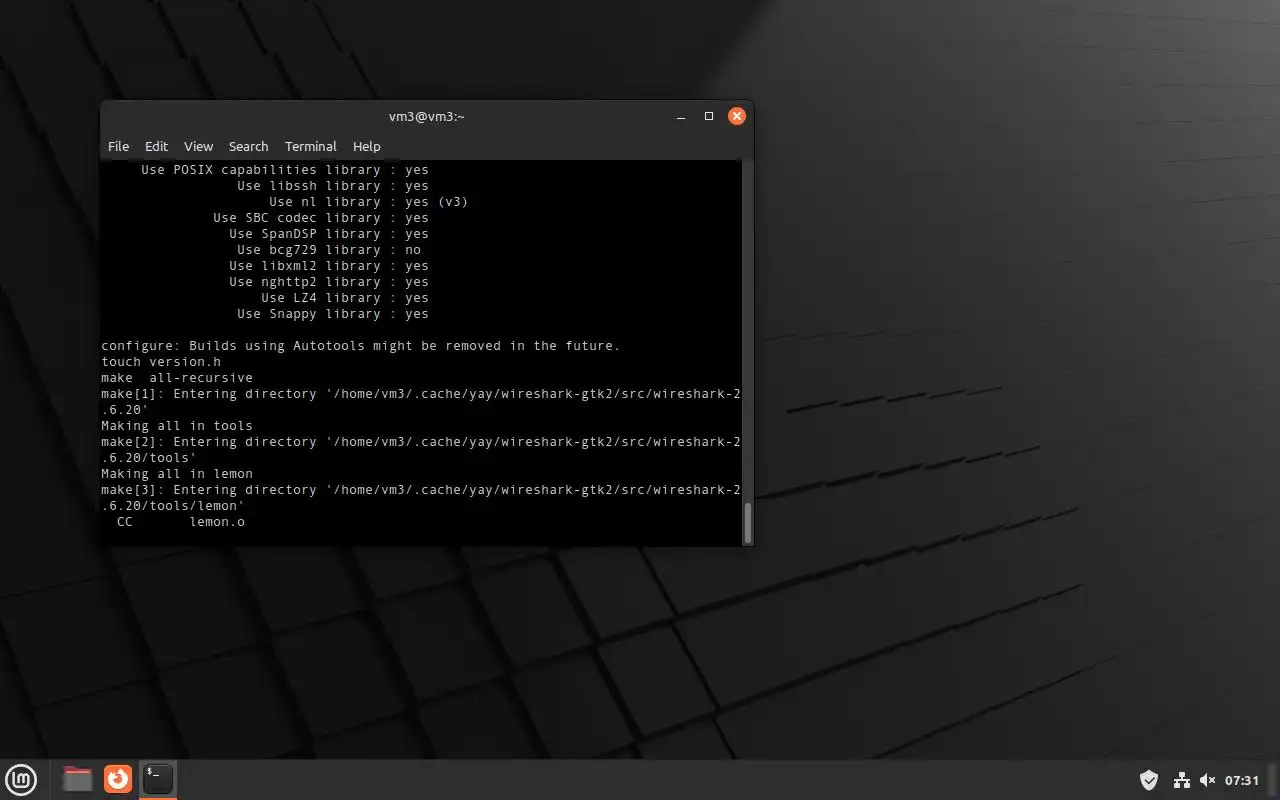The width and height of the screenshot is (1280, 800).
Task: Maximize the terminal window
Action: coord(709,116)
